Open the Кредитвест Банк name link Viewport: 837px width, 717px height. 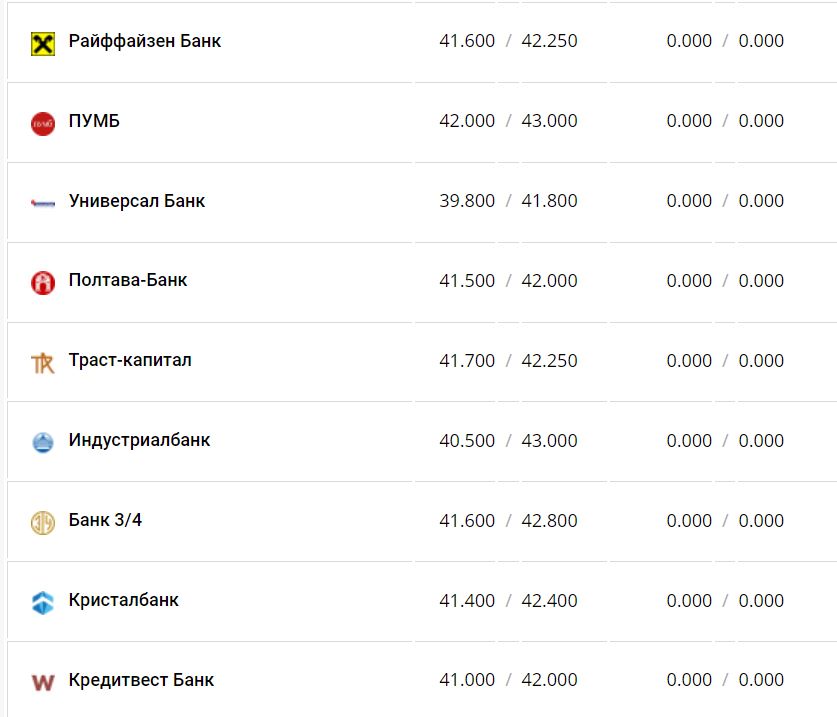pos(141,681)
